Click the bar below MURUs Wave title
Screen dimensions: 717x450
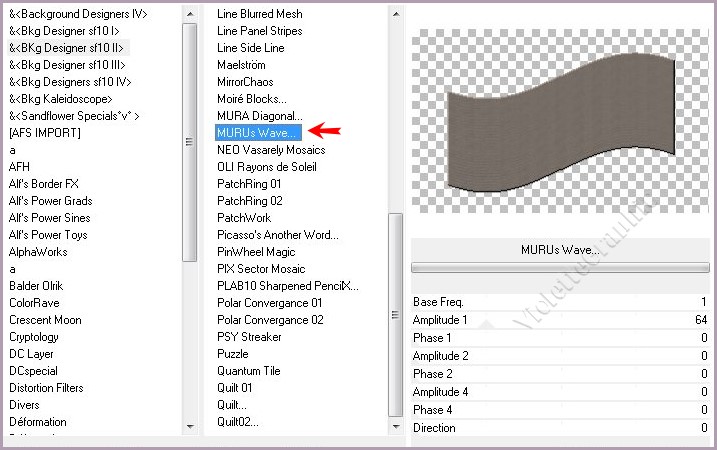click(560, 268)
